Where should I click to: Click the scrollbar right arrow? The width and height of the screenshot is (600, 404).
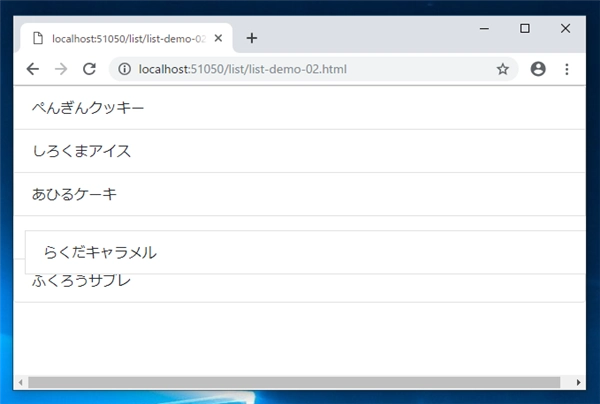578,383
